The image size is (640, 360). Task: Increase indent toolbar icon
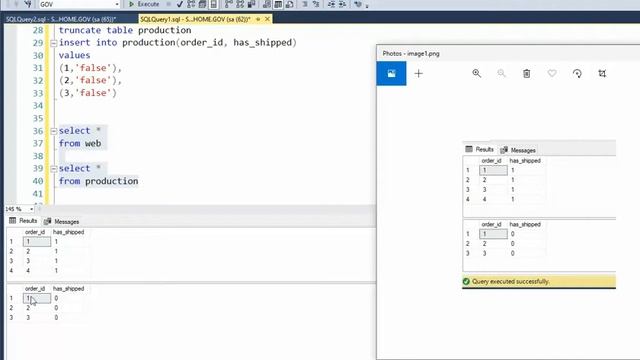342,4
